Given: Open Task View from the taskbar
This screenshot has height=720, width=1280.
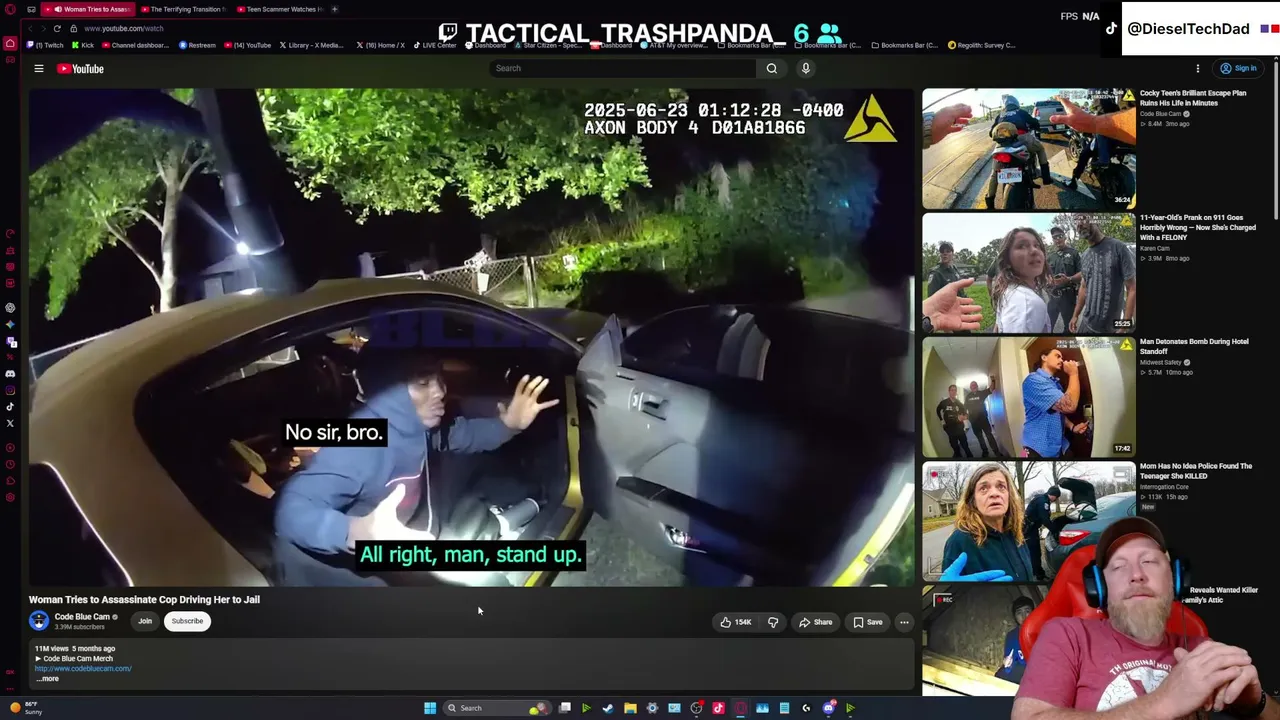Looking at the screenshot, I should [565, 708].
